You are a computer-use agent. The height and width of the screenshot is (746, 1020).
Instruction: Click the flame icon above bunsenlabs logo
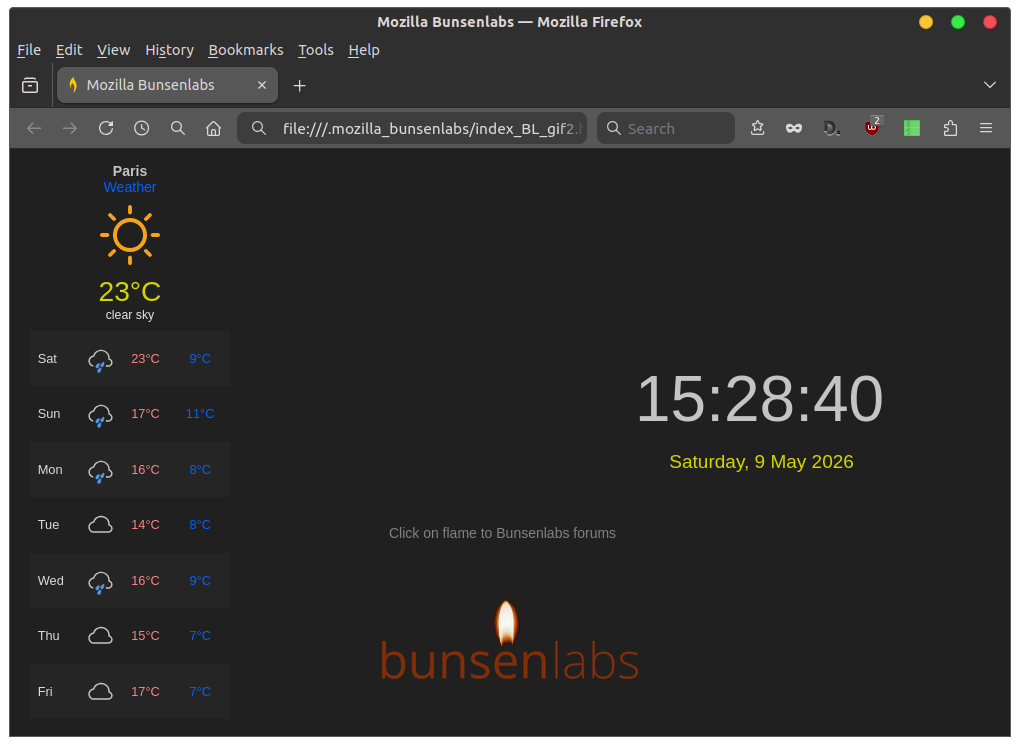tap(506, 622)
